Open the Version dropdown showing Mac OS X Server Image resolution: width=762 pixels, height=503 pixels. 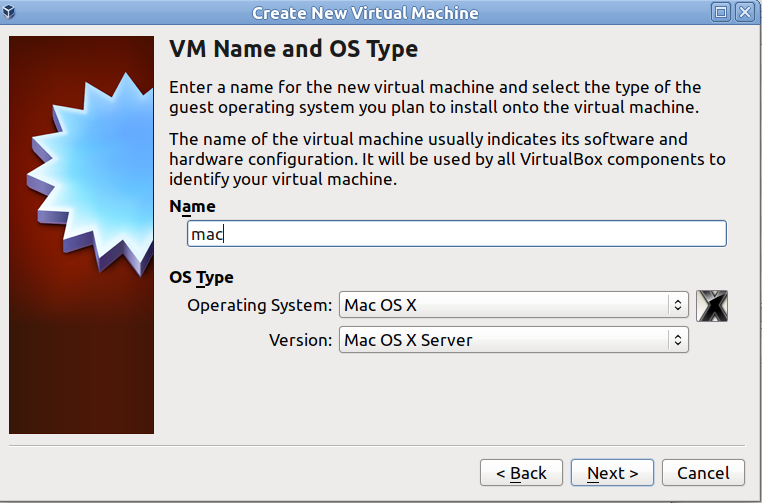click(x=505, y=340)
